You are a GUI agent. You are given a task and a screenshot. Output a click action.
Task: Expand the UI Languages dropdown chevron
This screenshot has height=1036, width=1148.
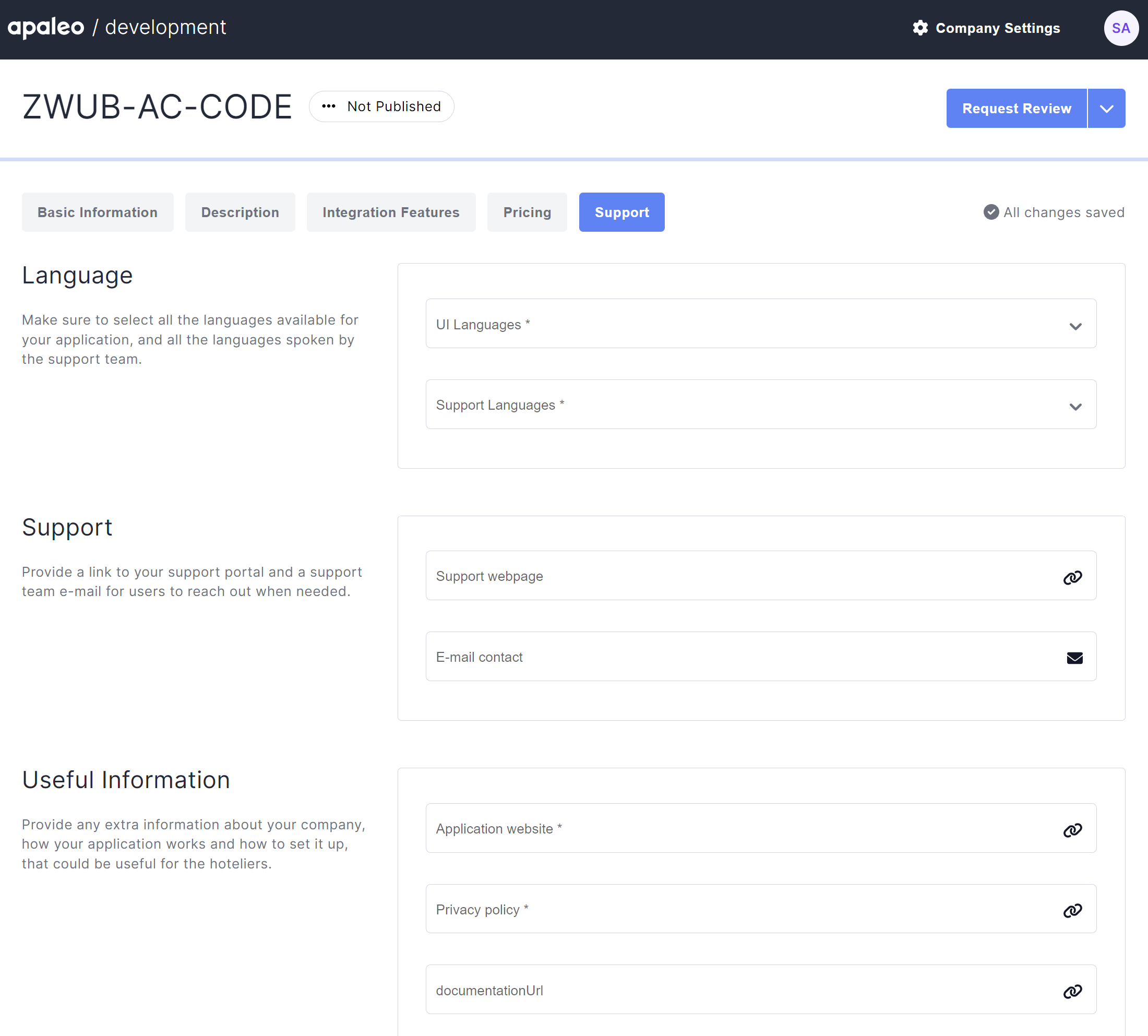[x=1074, y=326]
